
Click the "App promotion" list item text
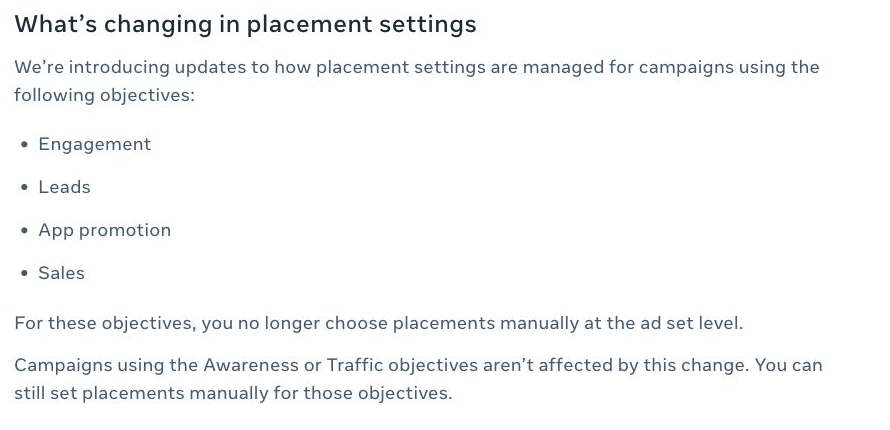point(105,230)
